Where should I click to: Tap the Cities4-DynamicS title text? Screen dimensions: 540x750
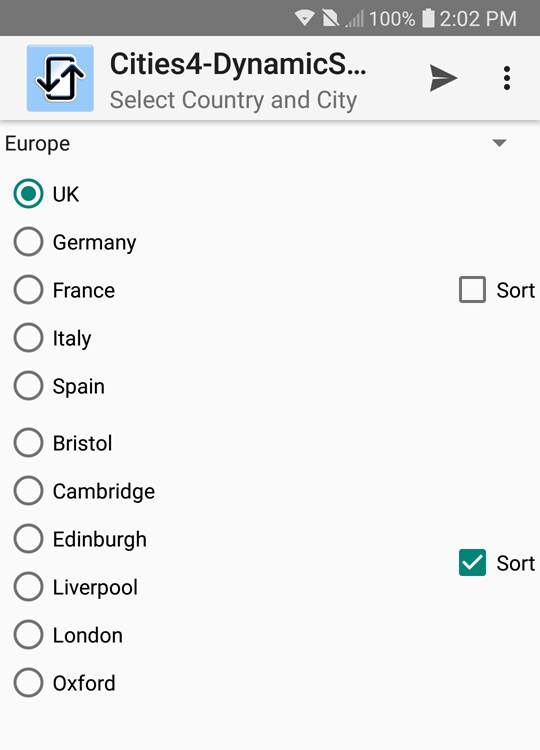(238, 64)
